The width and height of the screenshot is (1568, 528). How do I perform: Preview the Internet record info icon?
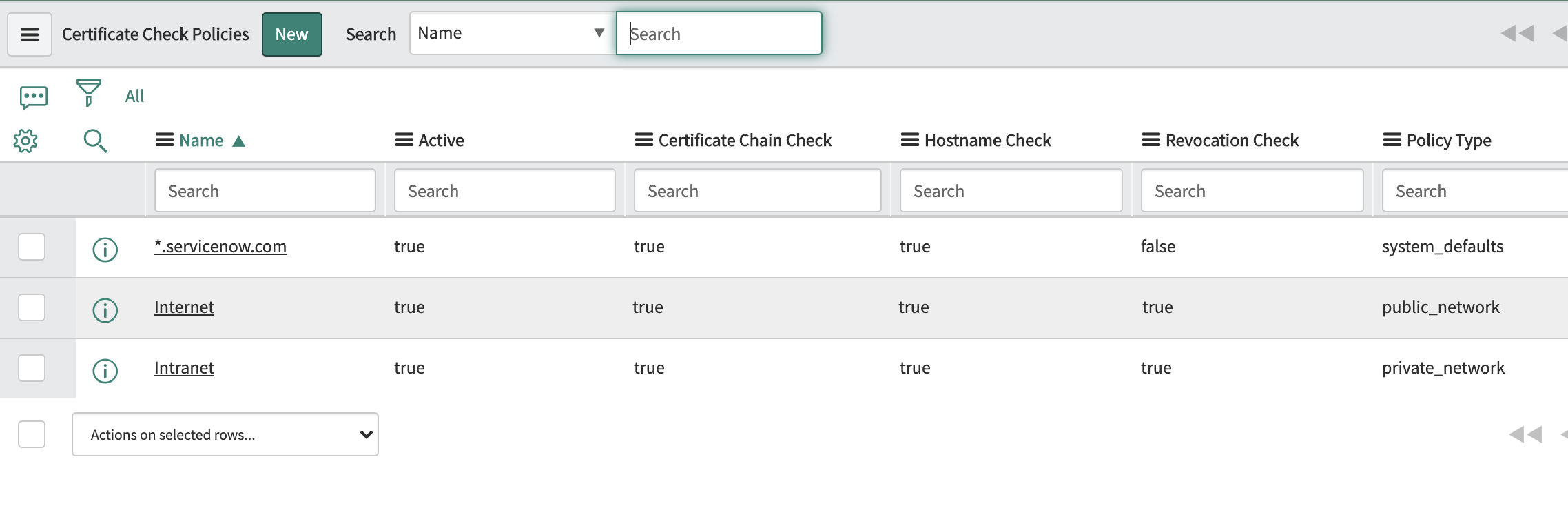[105, 310]
